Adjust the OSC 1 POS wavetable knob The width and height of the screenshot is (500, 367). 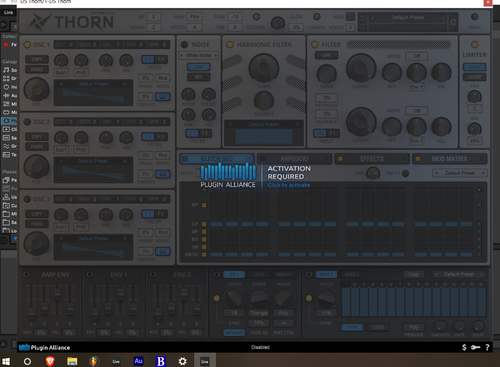tap(36, 89)
